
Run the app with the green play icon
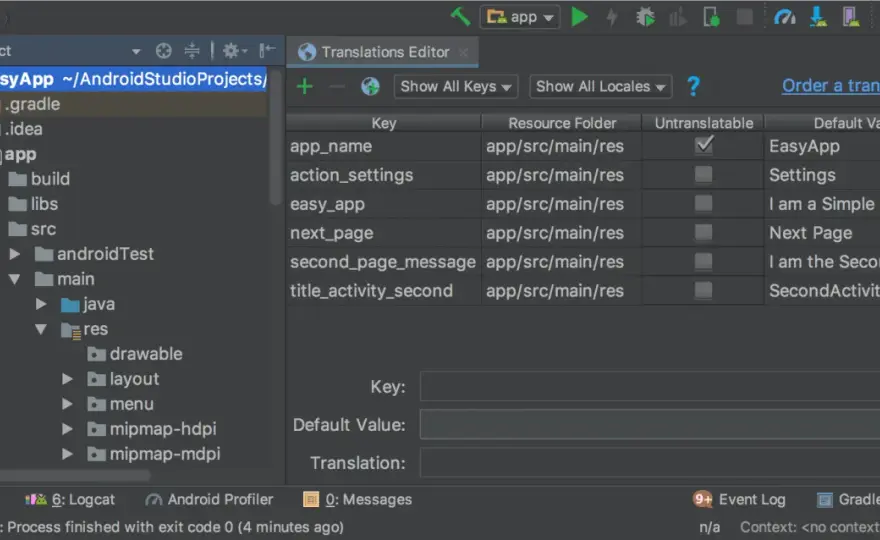579,17
